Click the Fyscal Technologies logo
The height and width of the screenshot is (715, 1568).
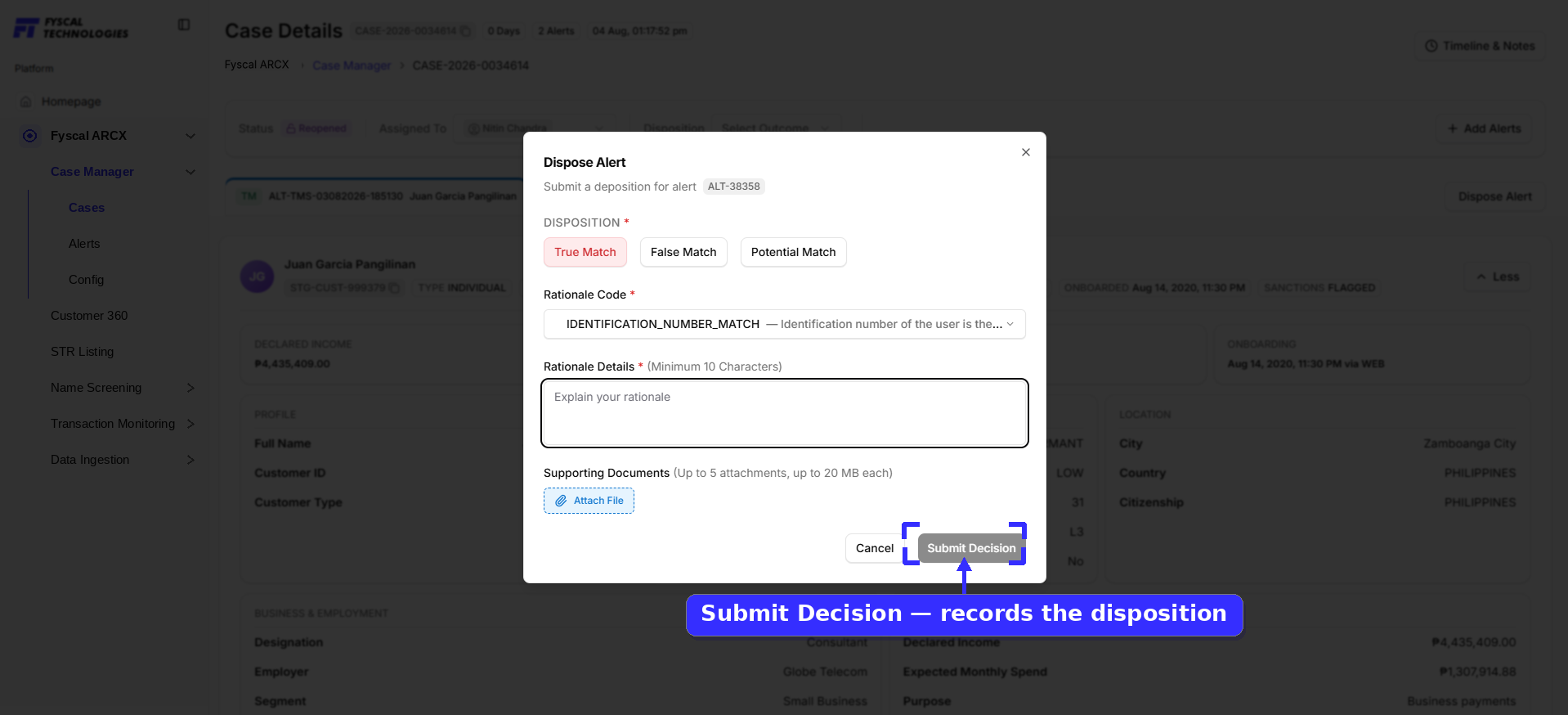point(71,28)
